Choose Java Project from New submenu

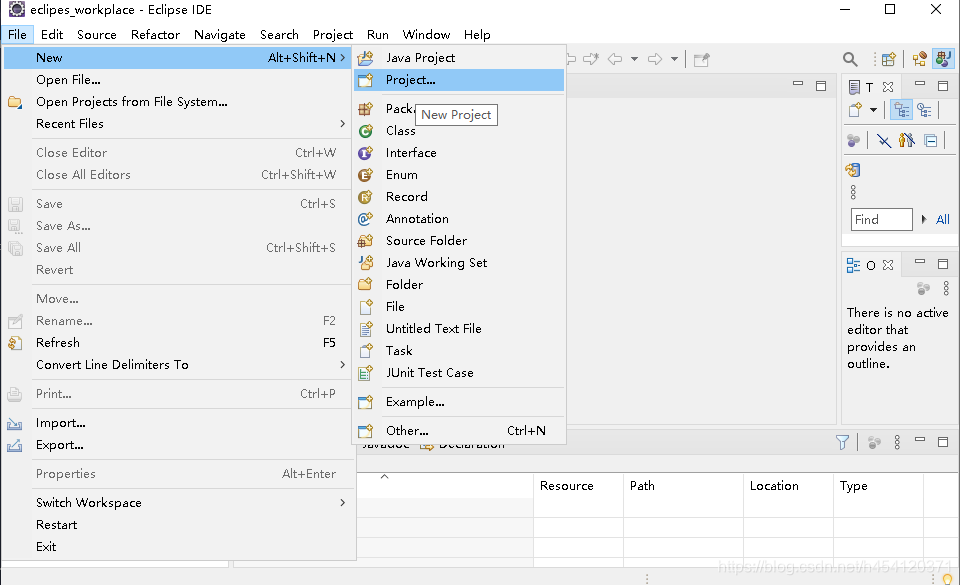pyautogui.click(x=459, y=58)
